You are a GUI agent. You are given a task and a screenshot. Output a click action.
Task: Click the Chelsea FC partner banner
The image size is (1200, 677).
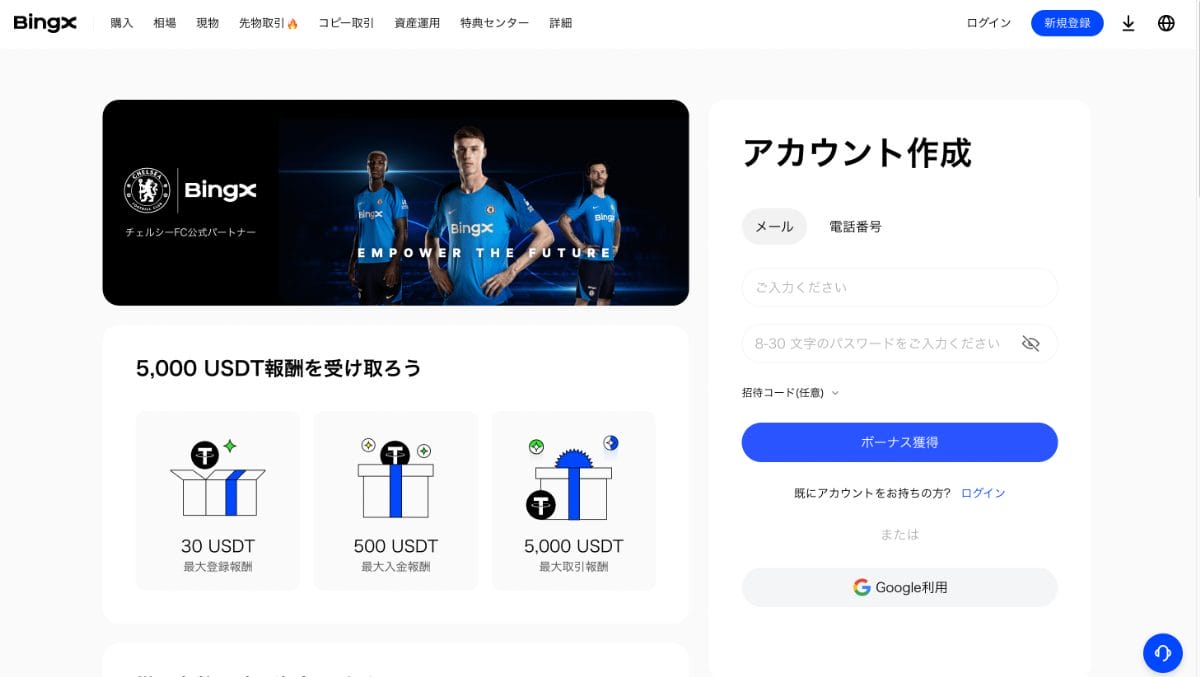[x=395, y=203]
